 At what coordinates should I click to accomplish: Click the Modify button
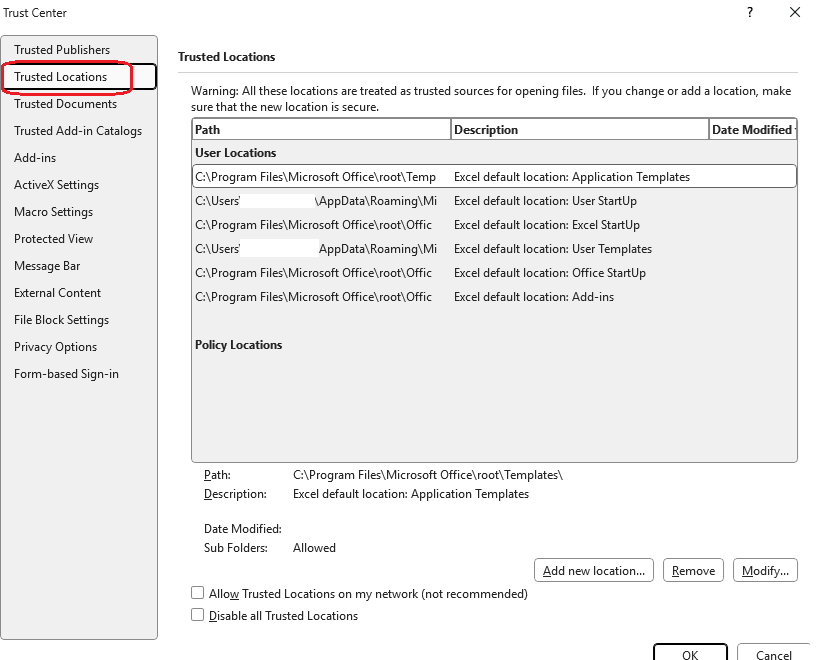coord(765,570)
